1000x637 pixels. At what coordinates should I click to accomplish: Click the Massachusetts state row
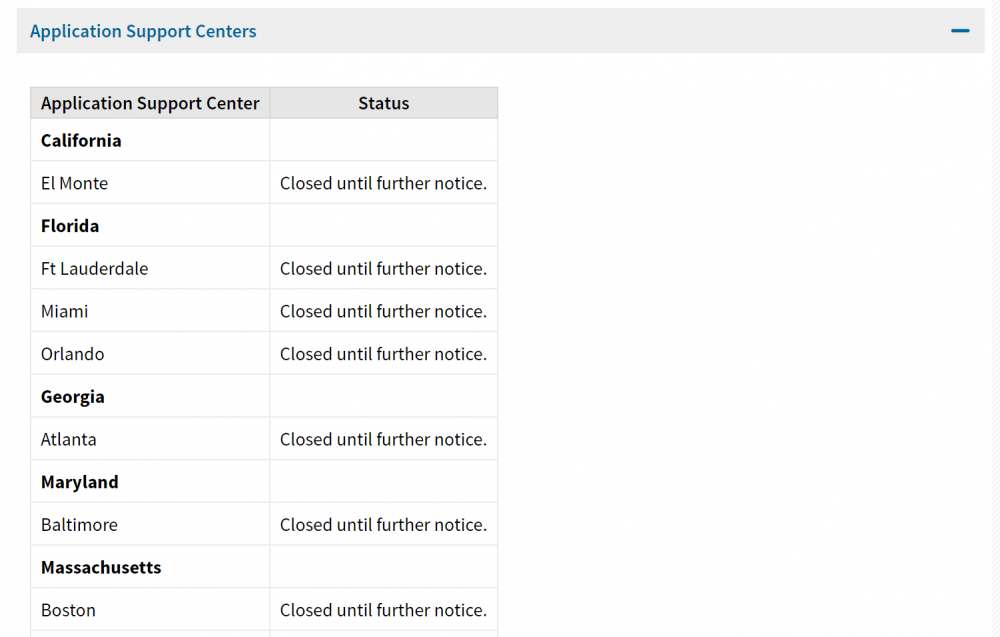tap(264, 567)
